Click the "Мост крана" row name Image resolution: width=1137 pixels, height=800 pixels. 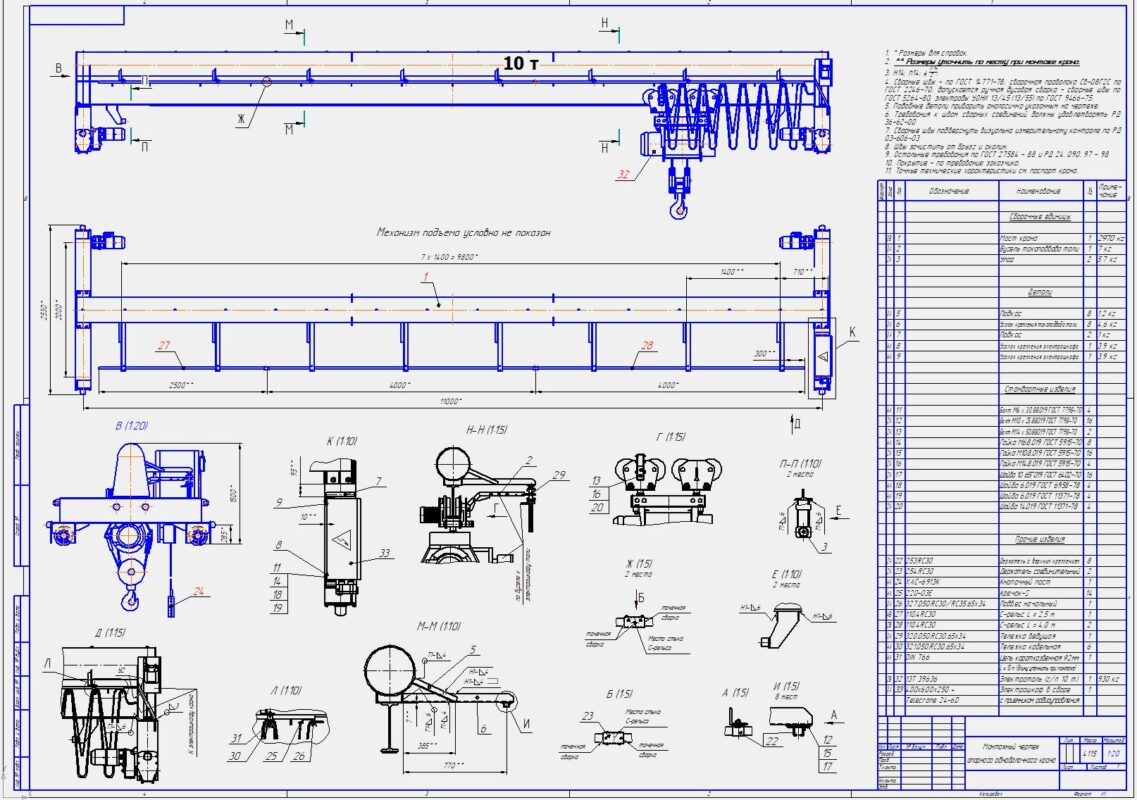point(1019,238)
